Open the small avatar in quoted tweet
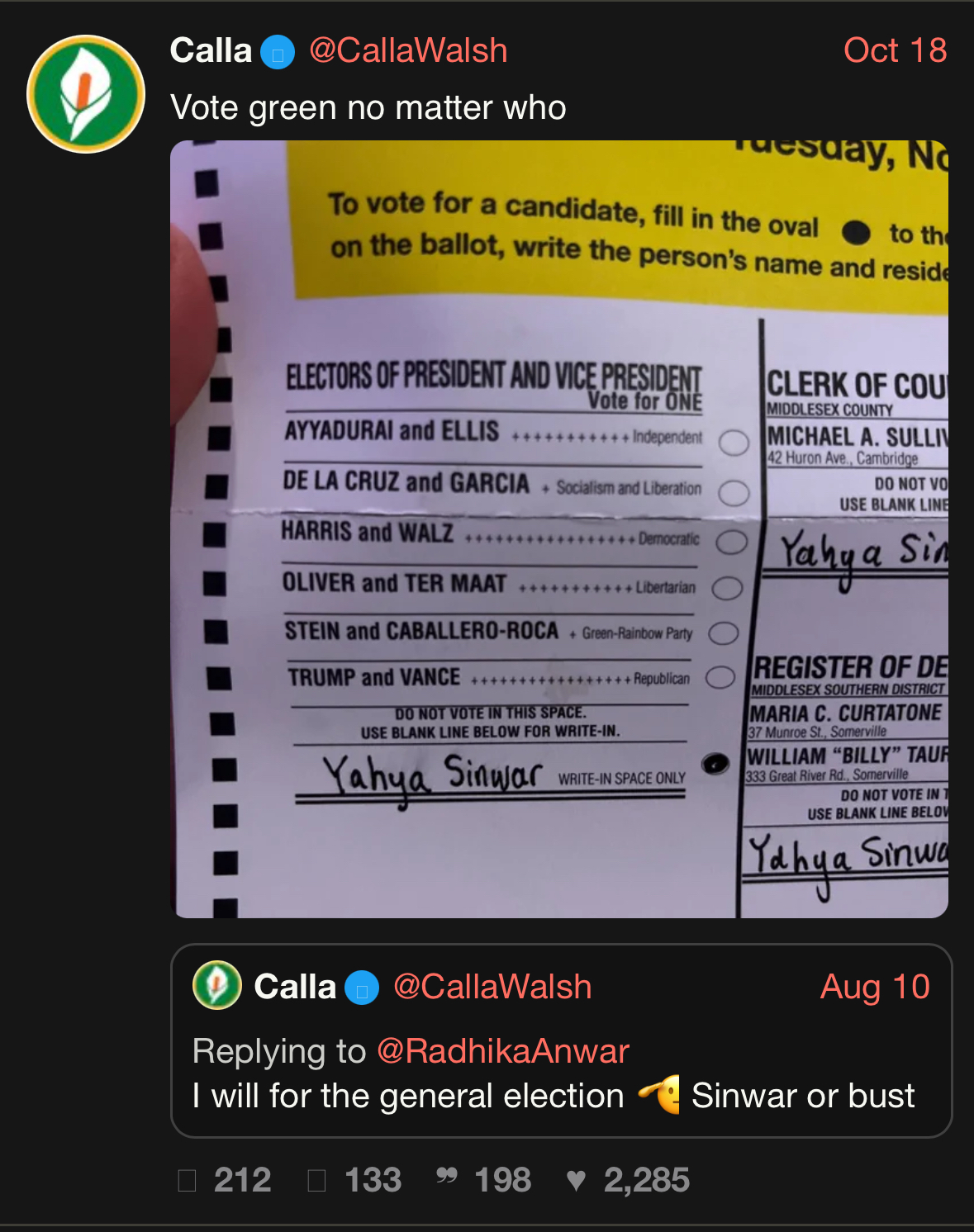This screenshot has height=1232, width=974. [x=217, y=985]
